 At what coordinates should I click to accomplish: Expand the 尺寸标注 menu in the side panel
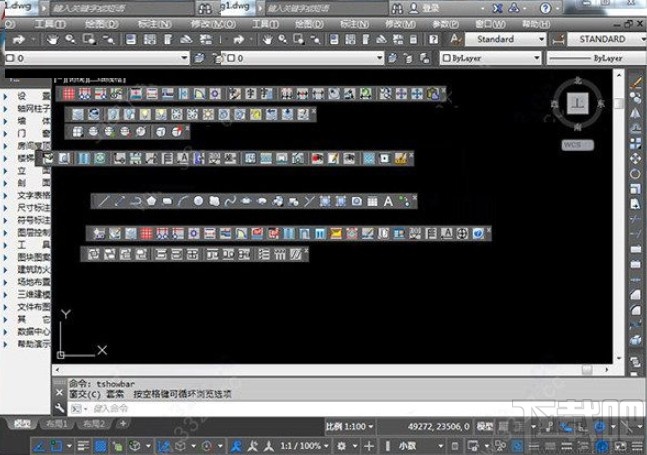(33, 207)
